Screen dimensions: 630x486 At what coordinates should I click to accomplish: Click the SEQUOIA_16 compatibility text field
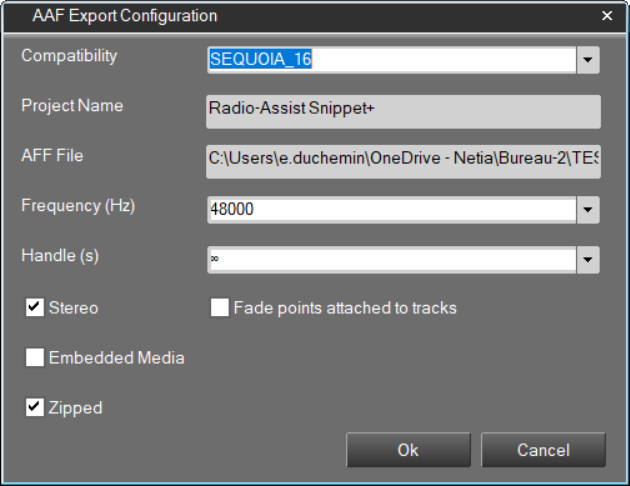point(390,60)
